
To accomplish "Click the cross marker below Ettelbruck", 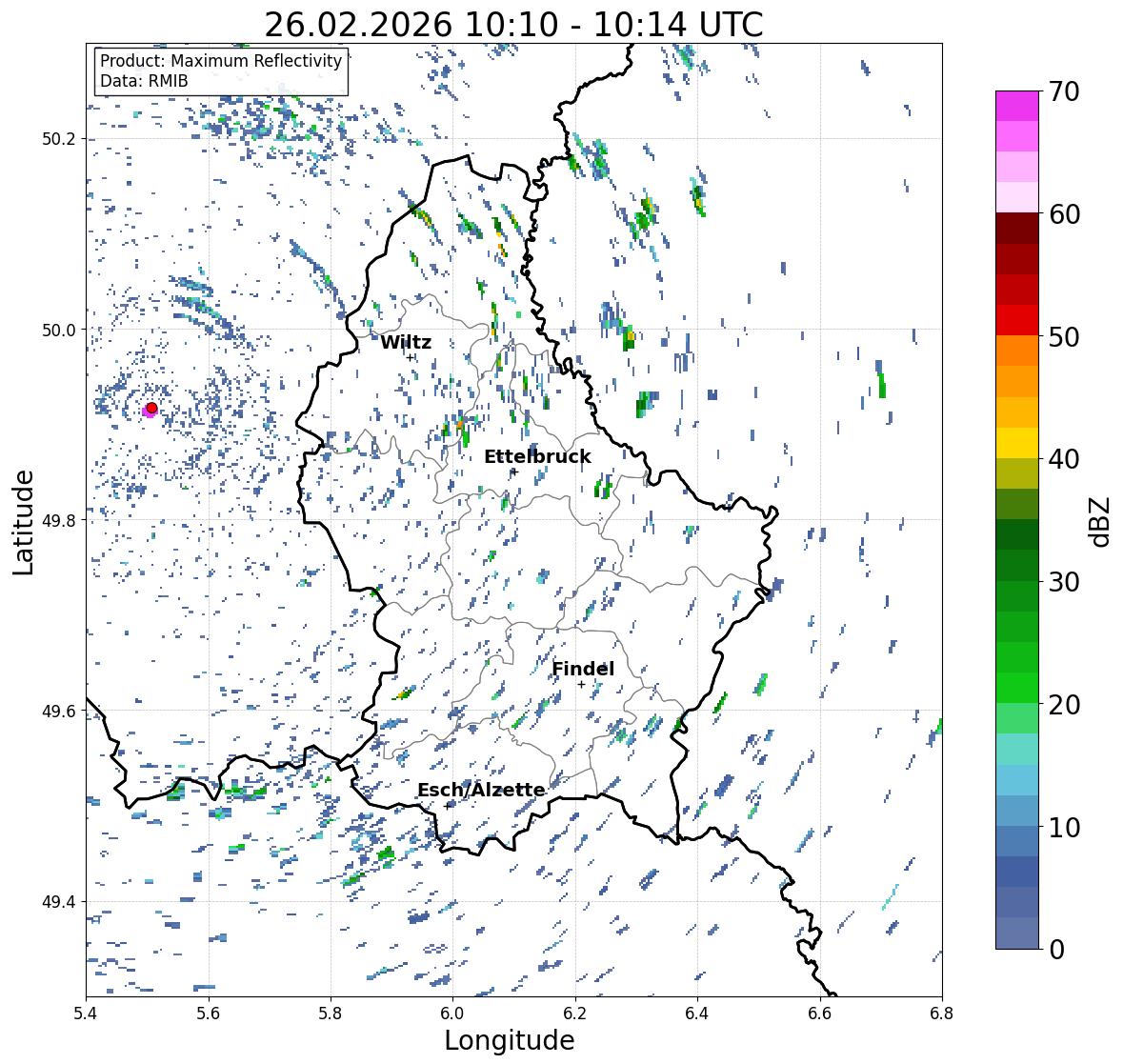I will pos(513,472).
